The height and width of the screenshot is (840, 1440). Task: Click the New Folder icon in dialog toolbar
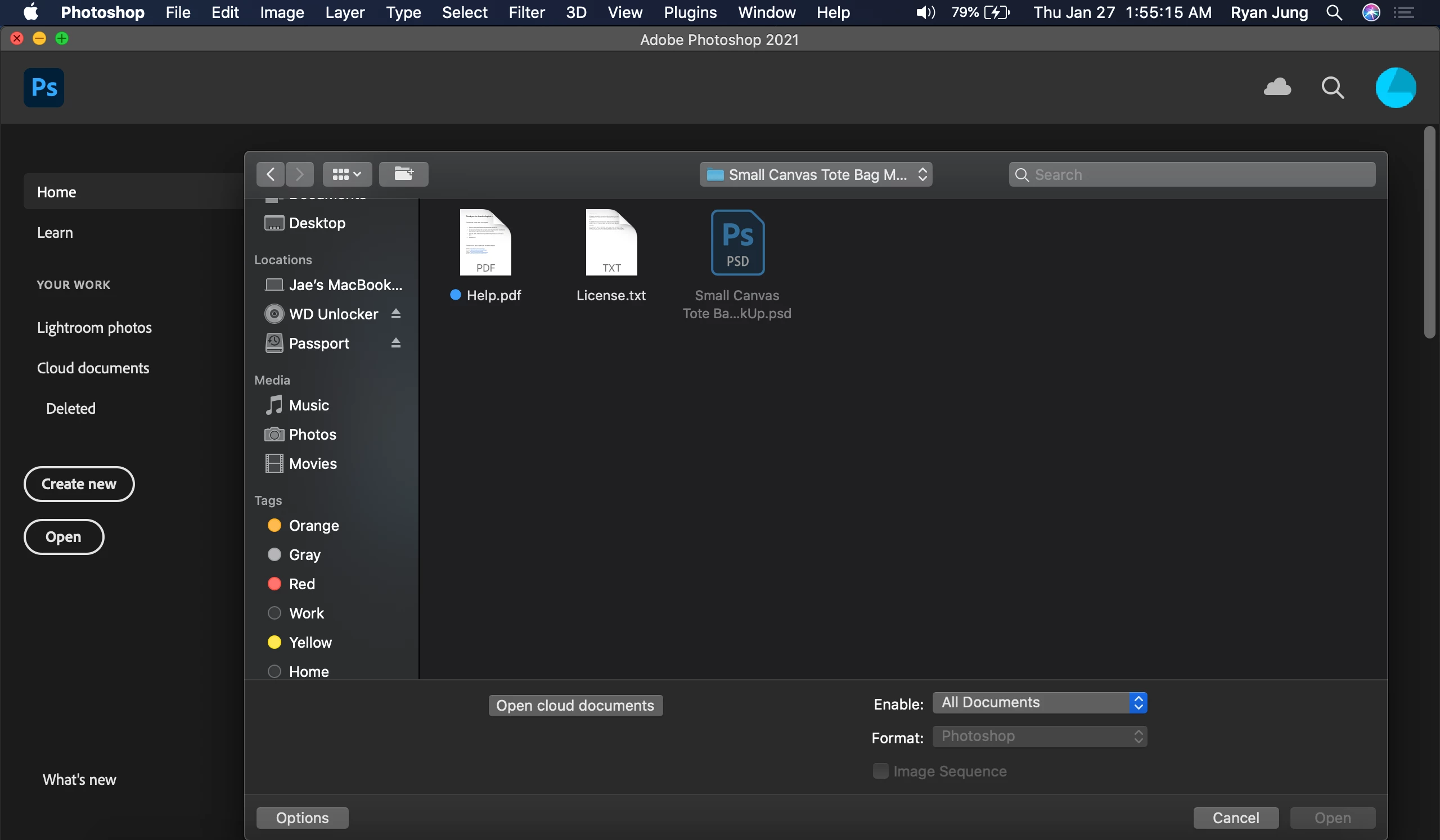[x=403, y=174]
